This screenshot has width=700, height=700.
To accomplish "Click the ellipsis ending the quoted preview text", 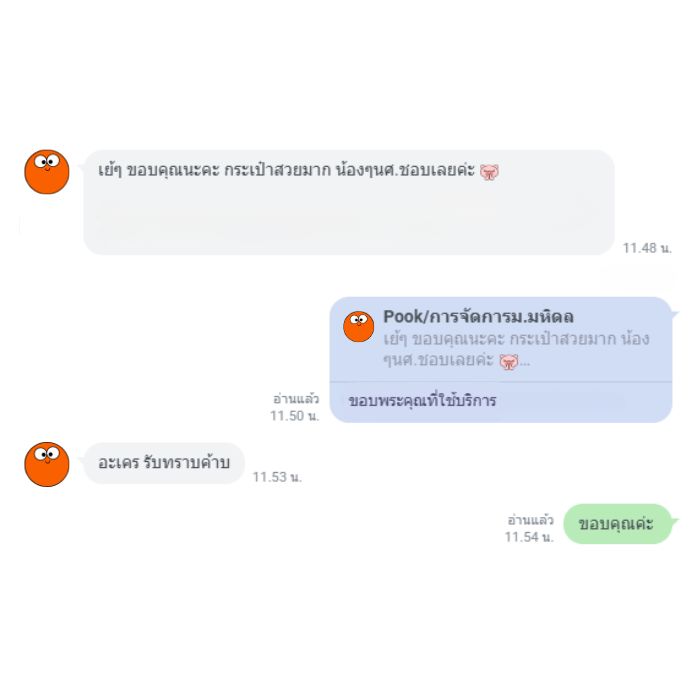I will click(x=525, y=364).
